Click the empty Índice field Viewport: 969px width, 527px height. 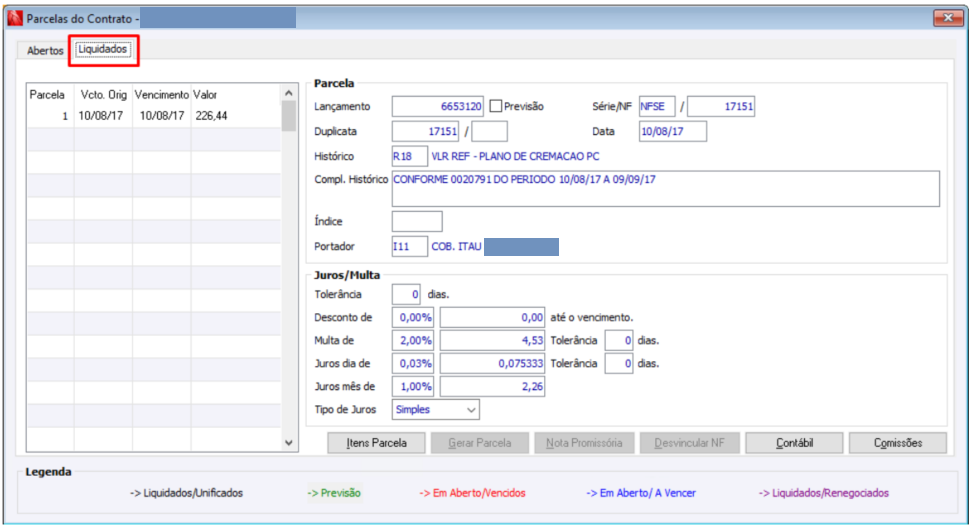pyautogui.click(x=417, y=221)
